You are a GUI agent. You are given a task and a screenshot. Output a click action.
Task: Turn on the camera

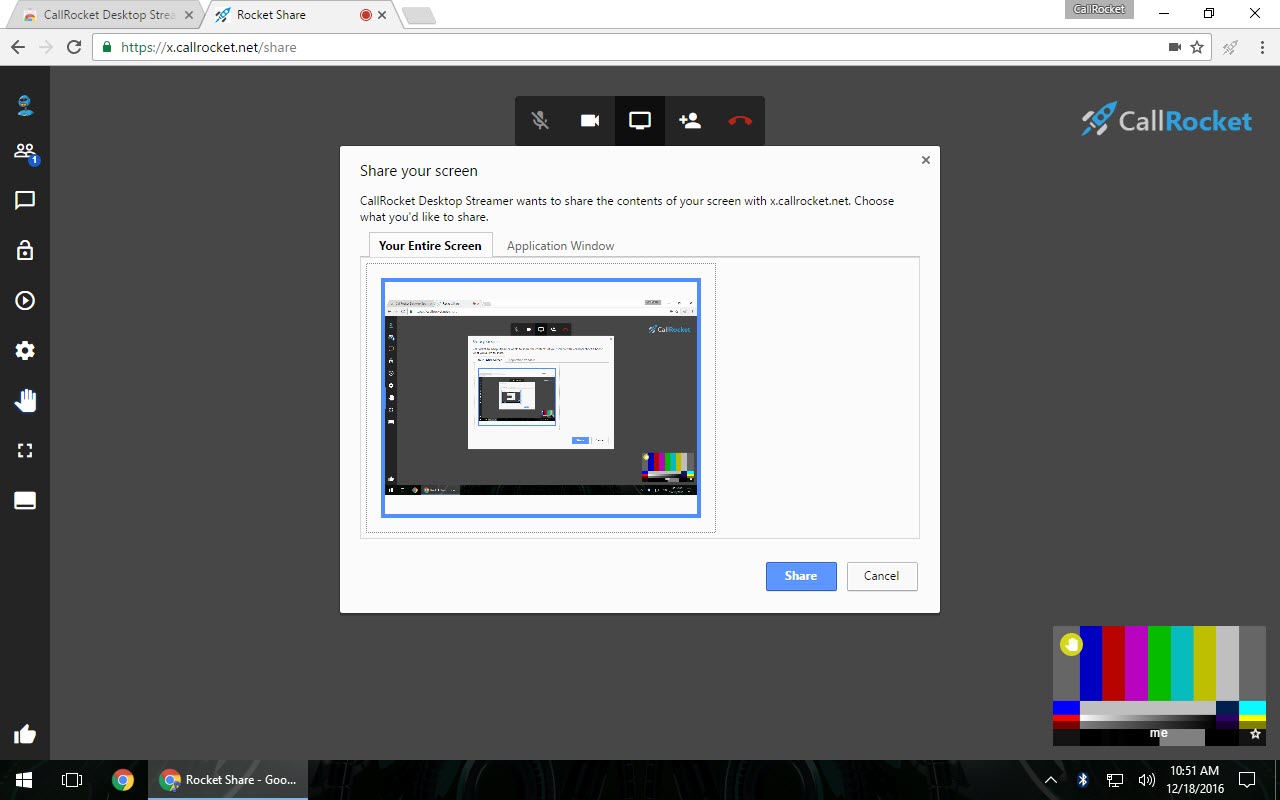click(589, 120)
